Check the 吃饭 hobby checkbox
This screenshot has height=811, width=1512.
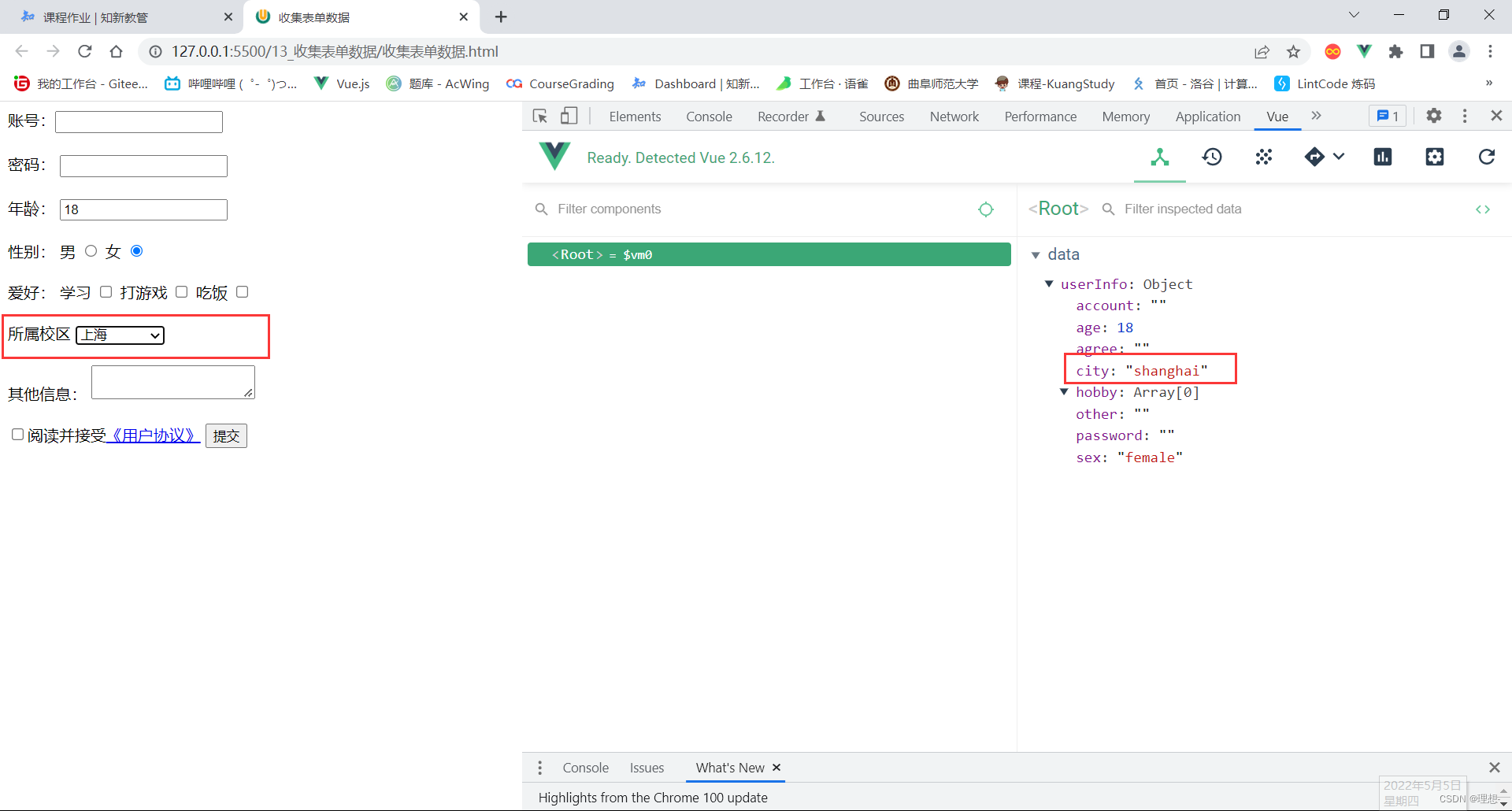click(243, 292)
